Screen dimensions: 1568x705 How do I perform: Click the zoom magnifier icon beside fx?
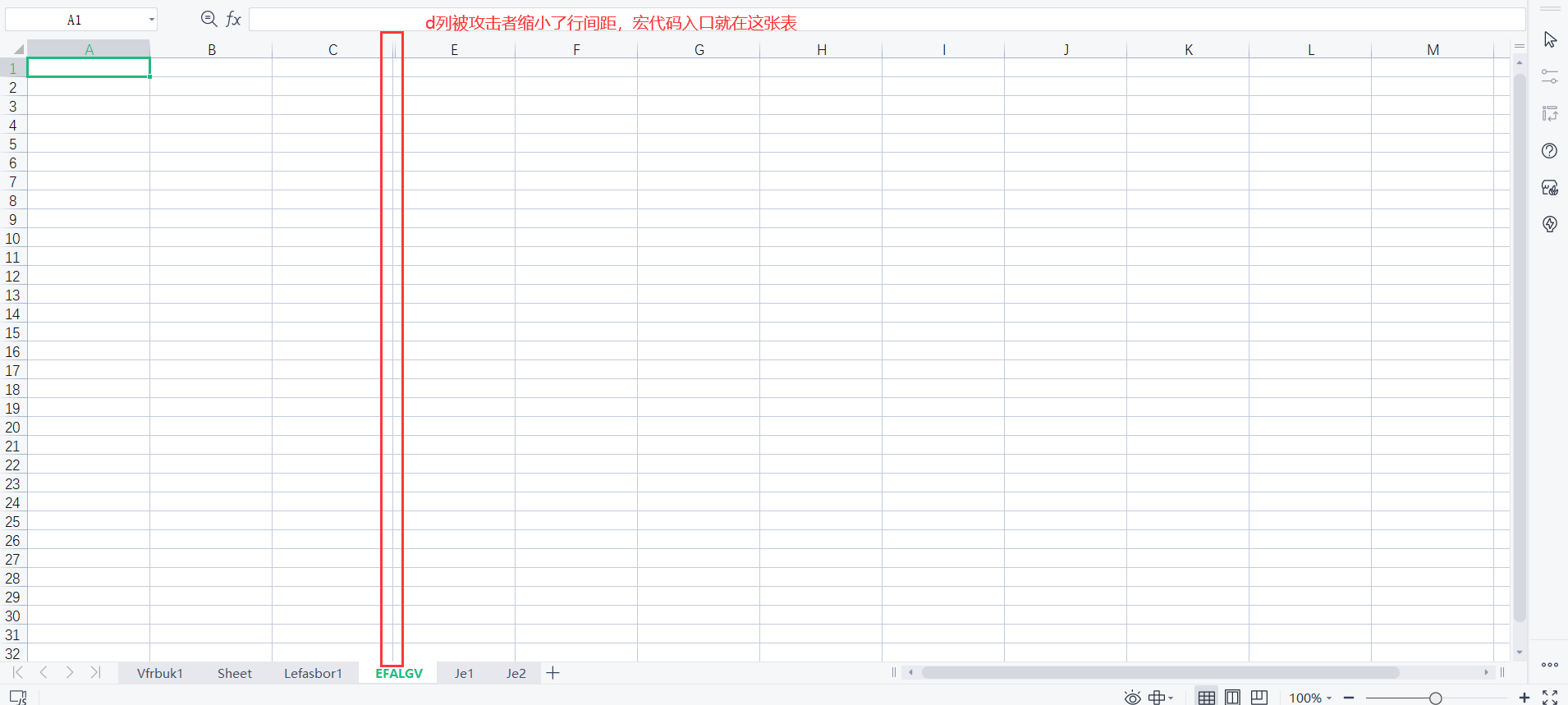point(209,20)
